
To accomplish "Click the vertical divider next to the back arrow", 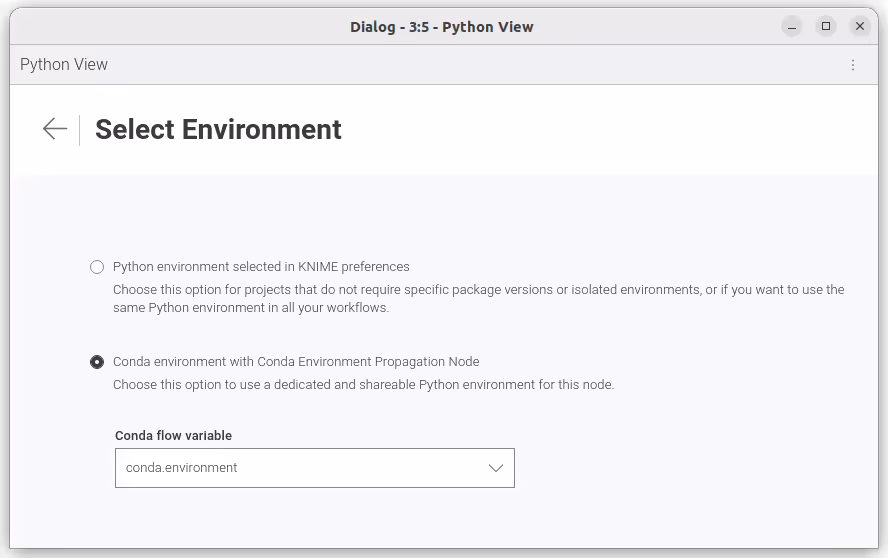I will tap(80, 130).
